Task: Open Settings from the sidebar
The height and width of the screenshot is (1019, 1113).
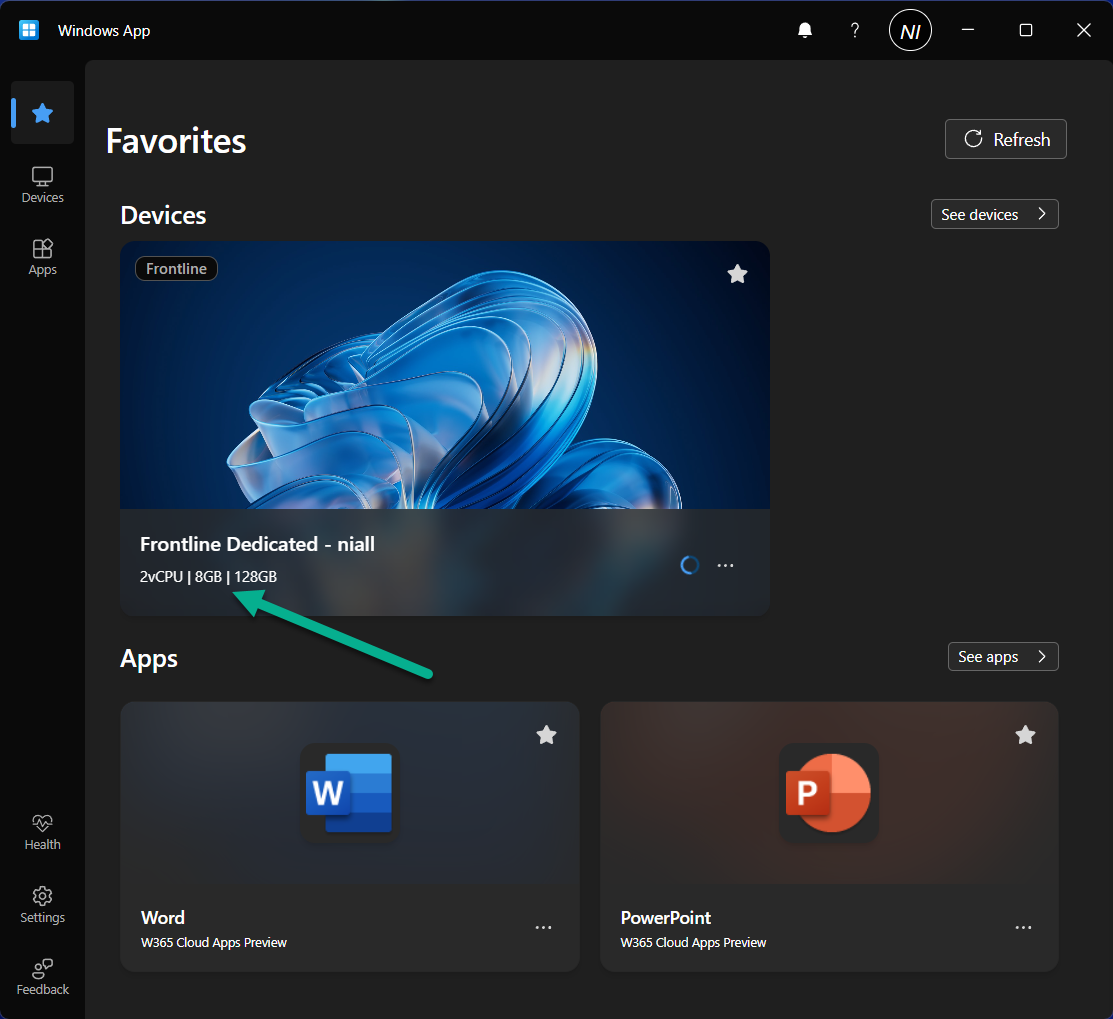Action: tap(42, 903)
